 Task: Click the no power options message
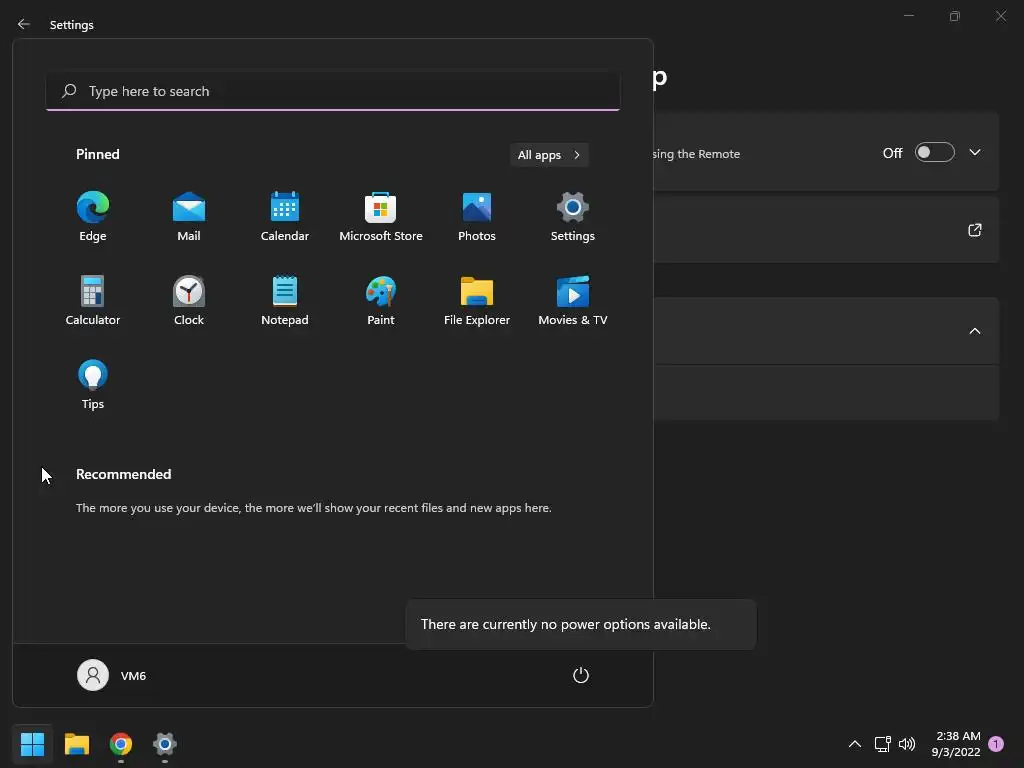tap(566, 624)
